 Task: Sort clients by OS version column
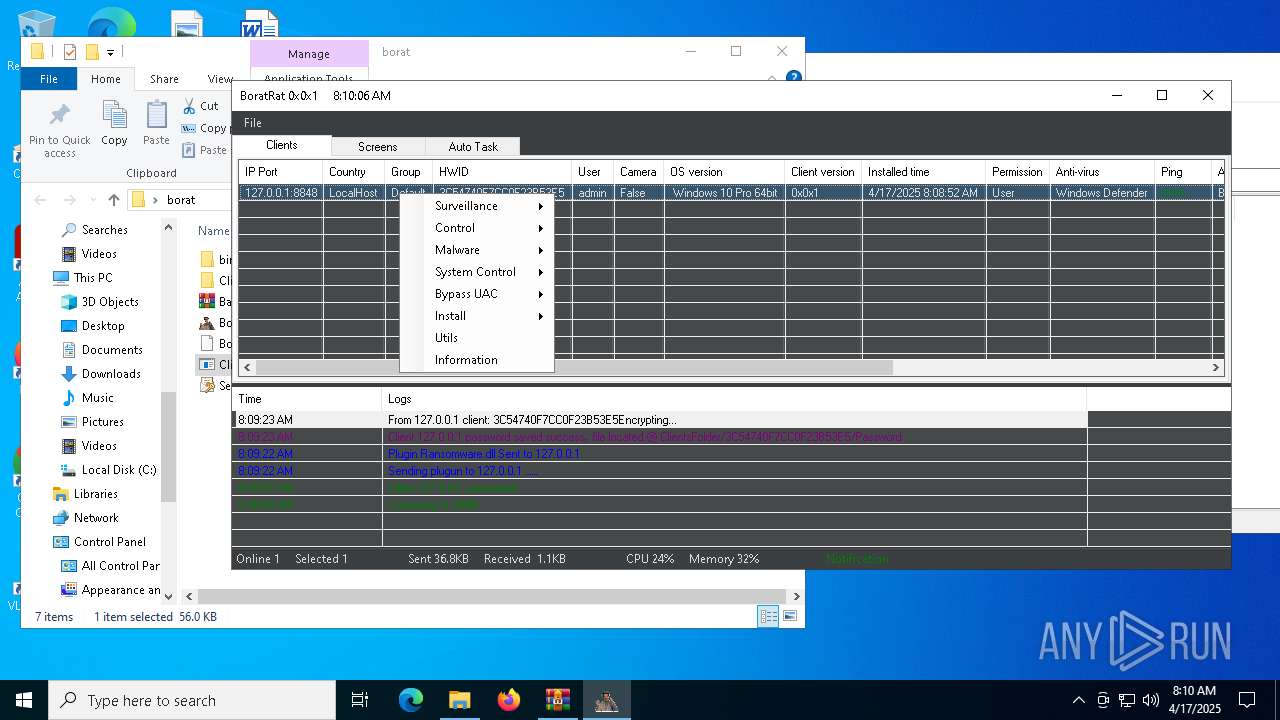[724, 172]
